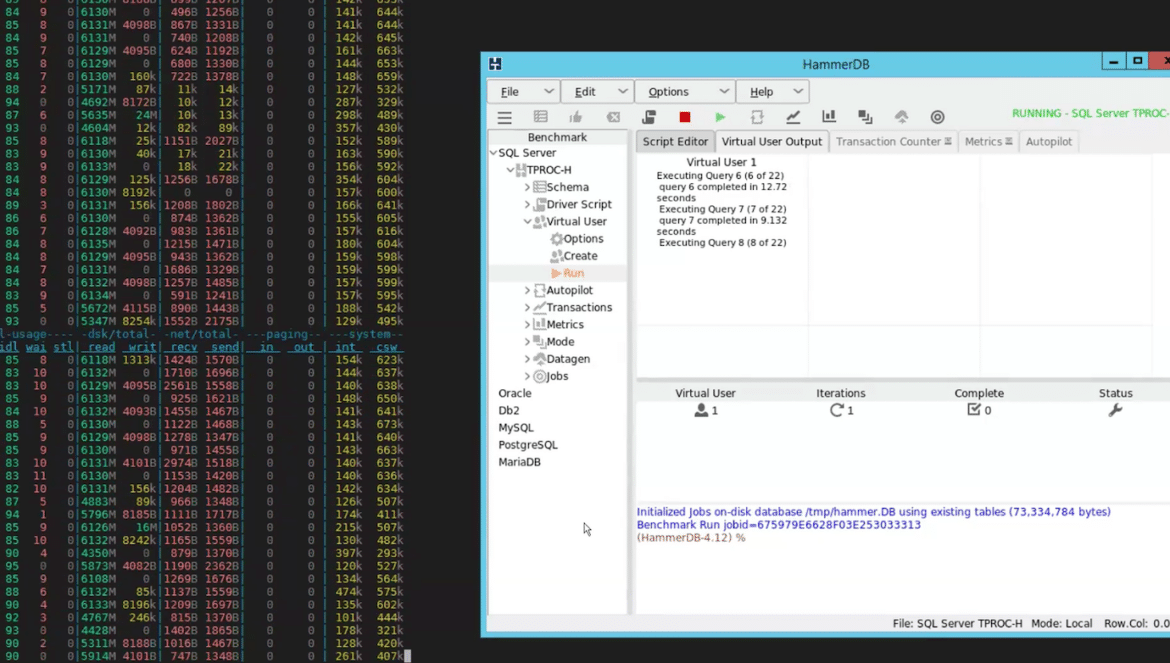Viewport: 1170px width, 663px height.
Task: Click the Benchmark panel header
Action: pyautogui.click(x=557, y=137)
